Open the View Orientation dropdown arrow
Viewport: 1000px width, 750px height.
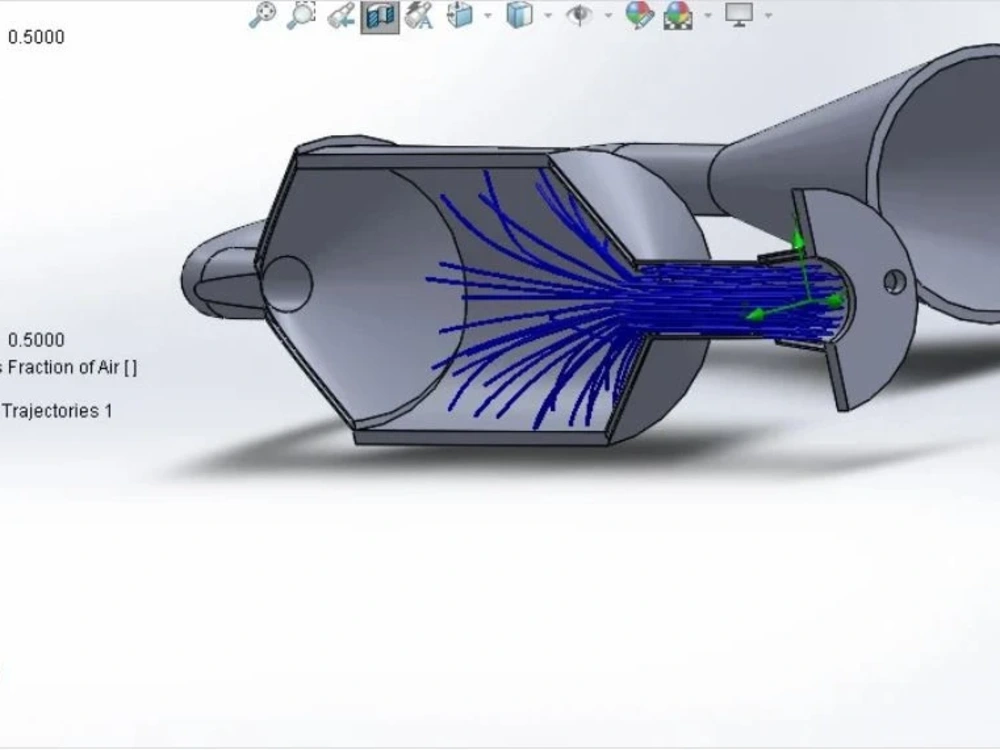pos(486,17)
